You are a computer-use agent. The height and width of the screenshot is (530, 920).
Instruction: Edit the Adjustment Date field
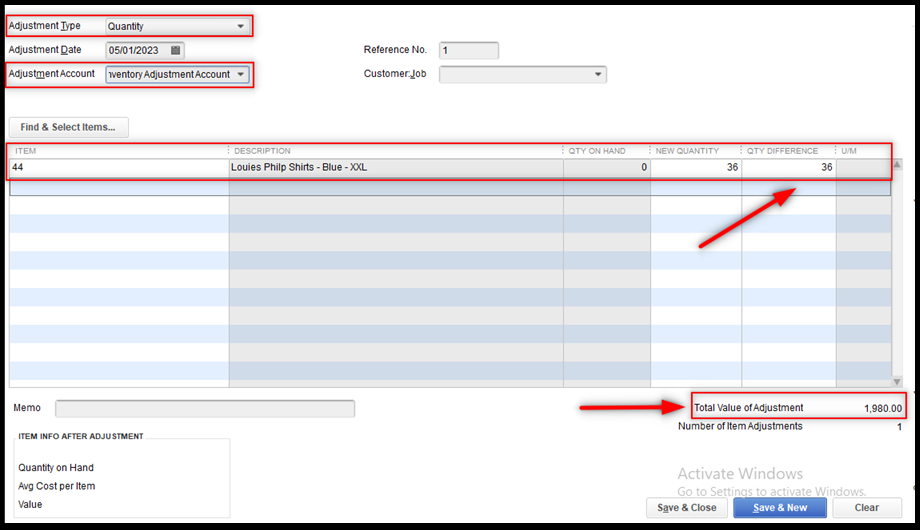point(137,50)
